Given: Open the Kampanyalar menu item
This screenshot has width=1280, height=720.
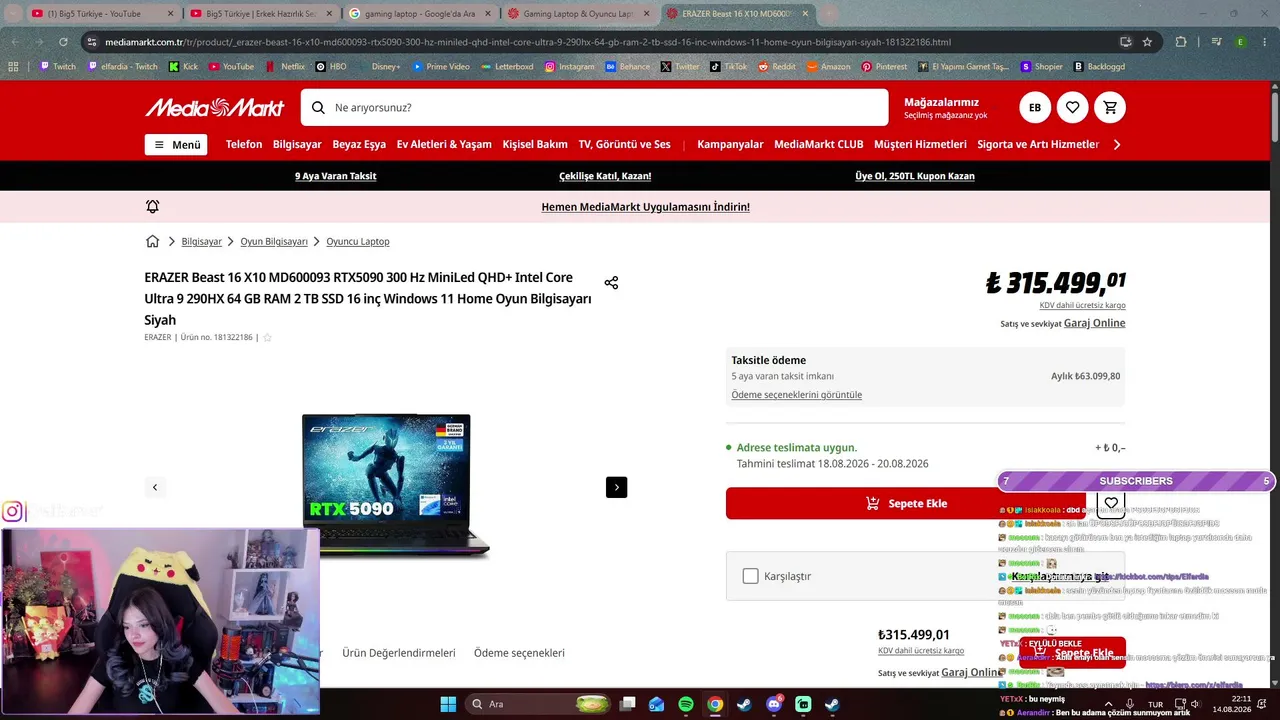Looking at the screenshot, I should (x=730, y=145).
